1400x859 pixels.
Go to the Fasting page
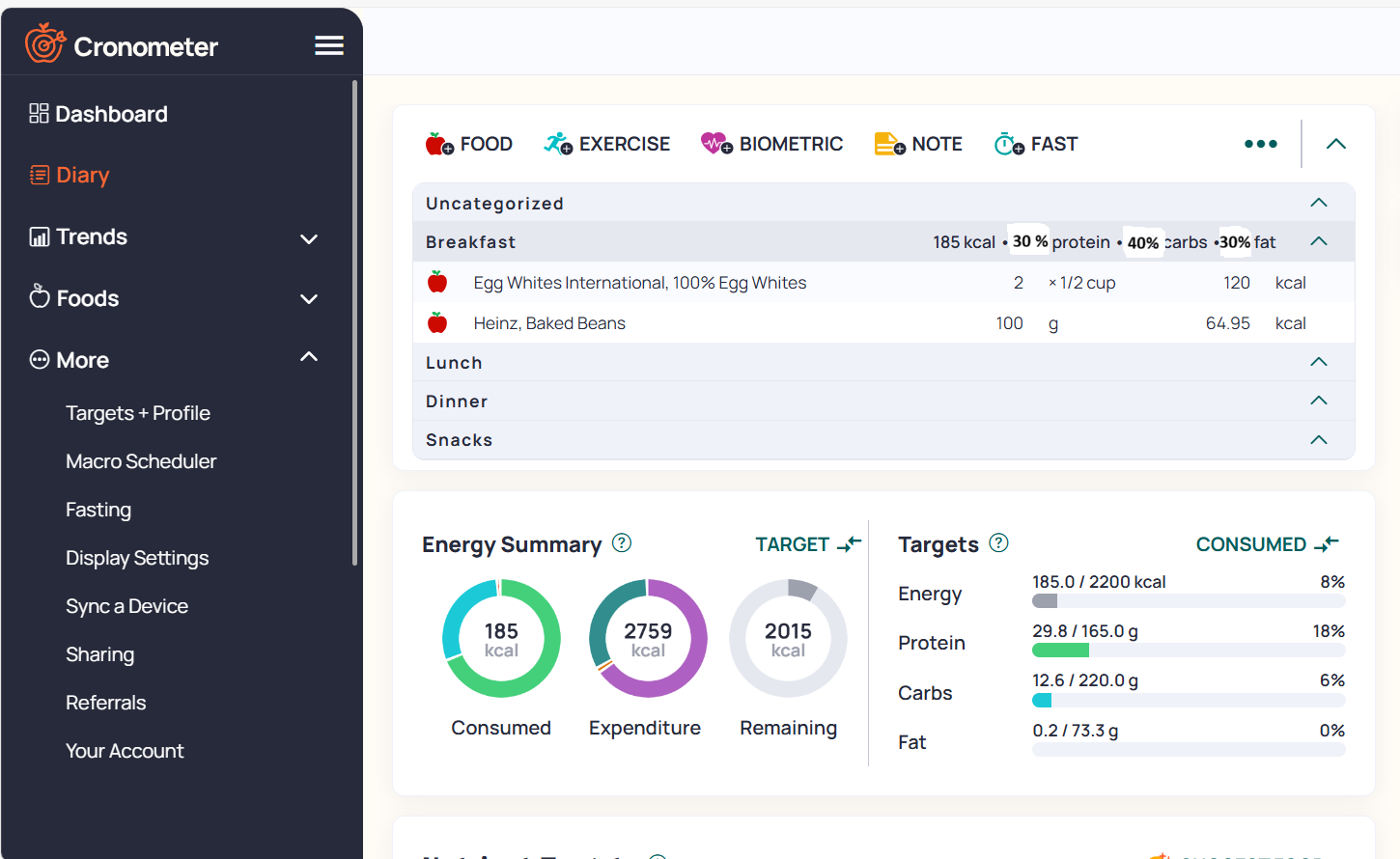coord(98,510)
